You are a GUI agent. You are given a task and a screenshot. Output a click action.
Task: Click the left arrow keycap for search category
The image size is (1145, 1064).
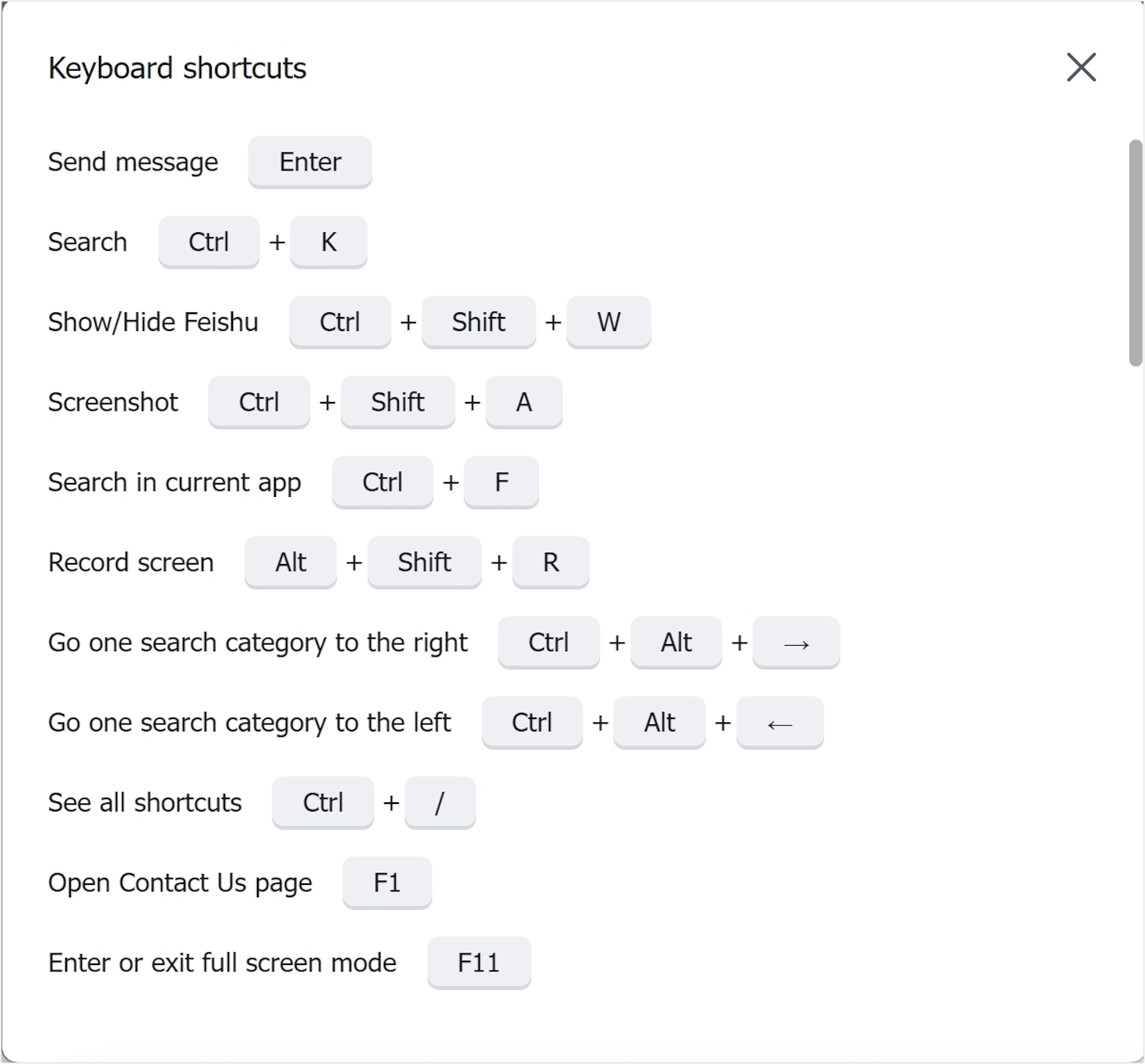(780, 723)
